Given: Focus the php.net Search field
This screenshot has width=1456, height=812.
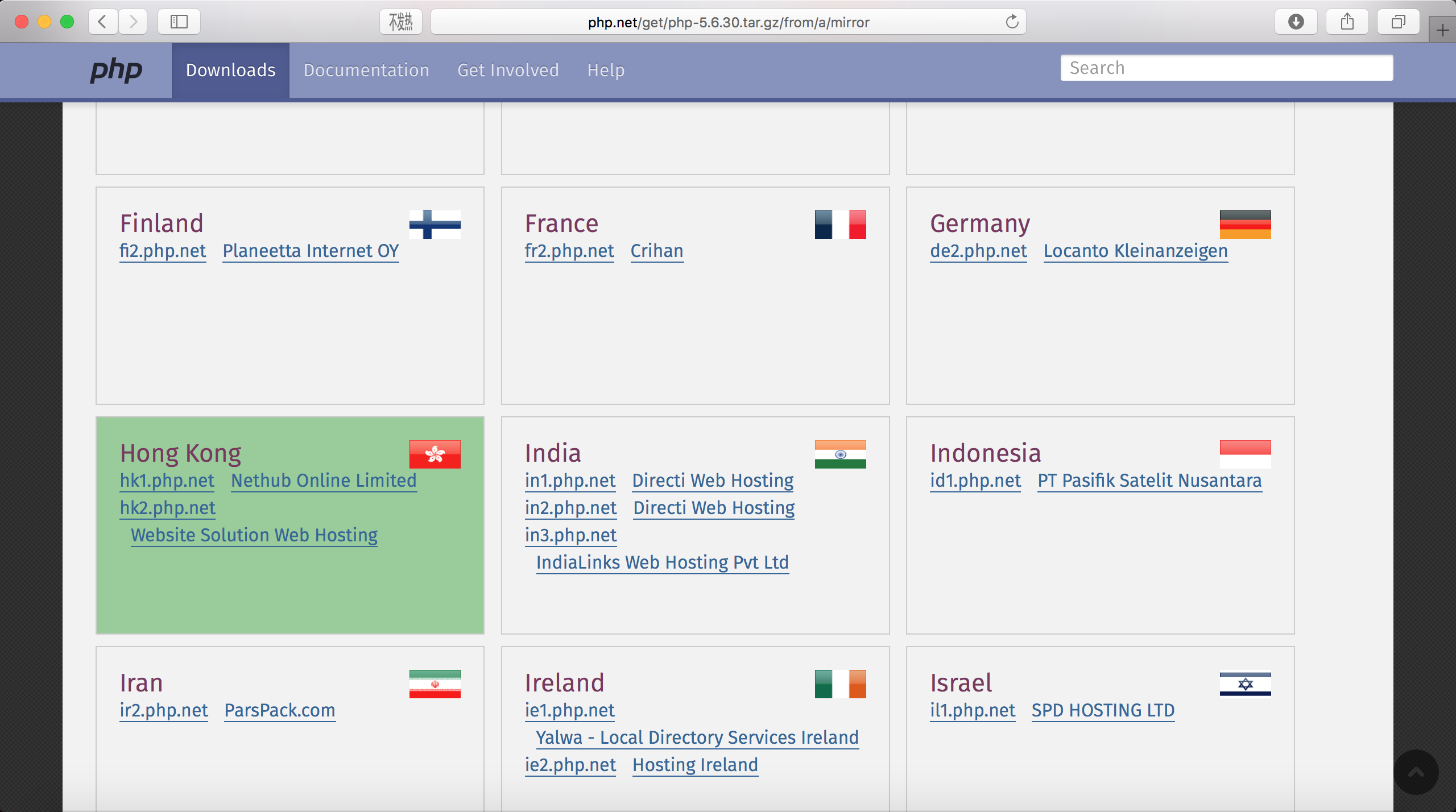Looking at the screenshot, I should [x=1227, y=68].
